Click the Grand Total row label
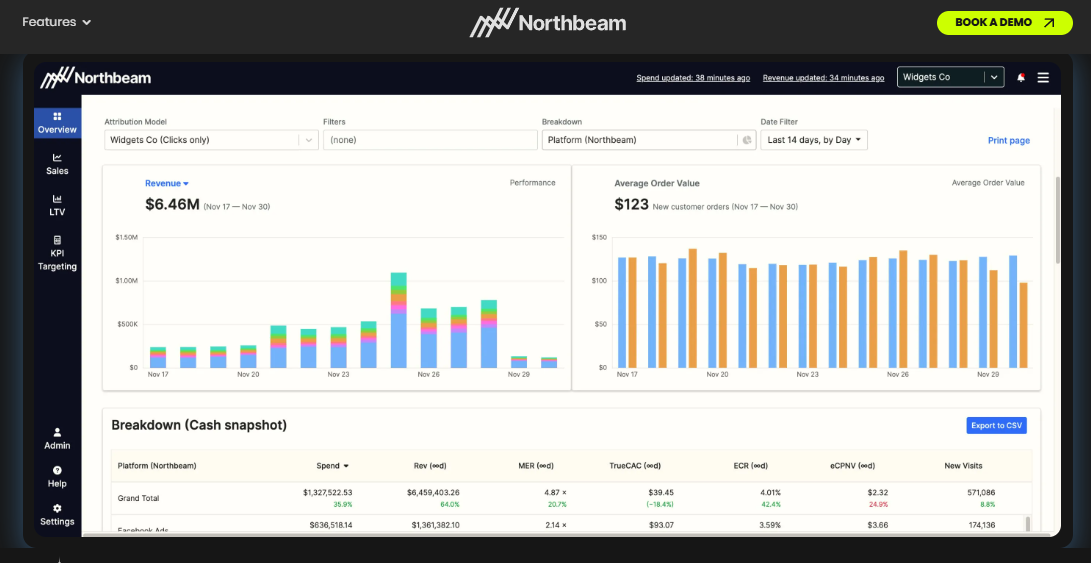The image size is (1091, 563). [138, 498]
